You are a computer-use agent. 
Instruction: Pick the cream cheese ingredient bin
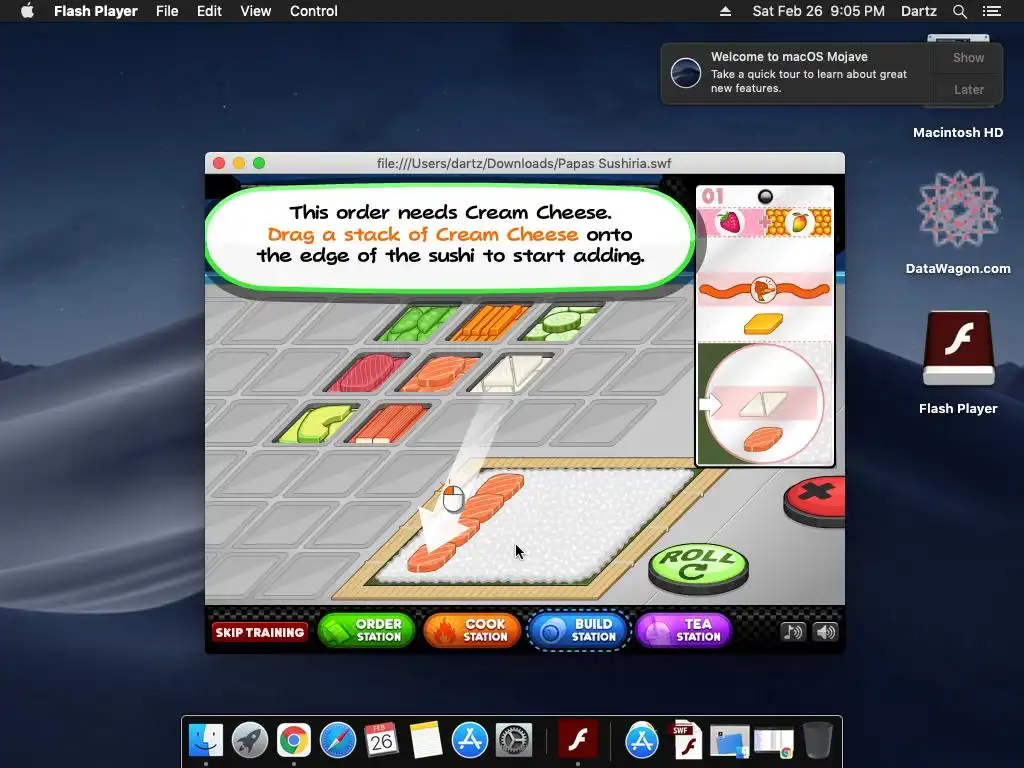pyautogui.click(x=510, y=373)
